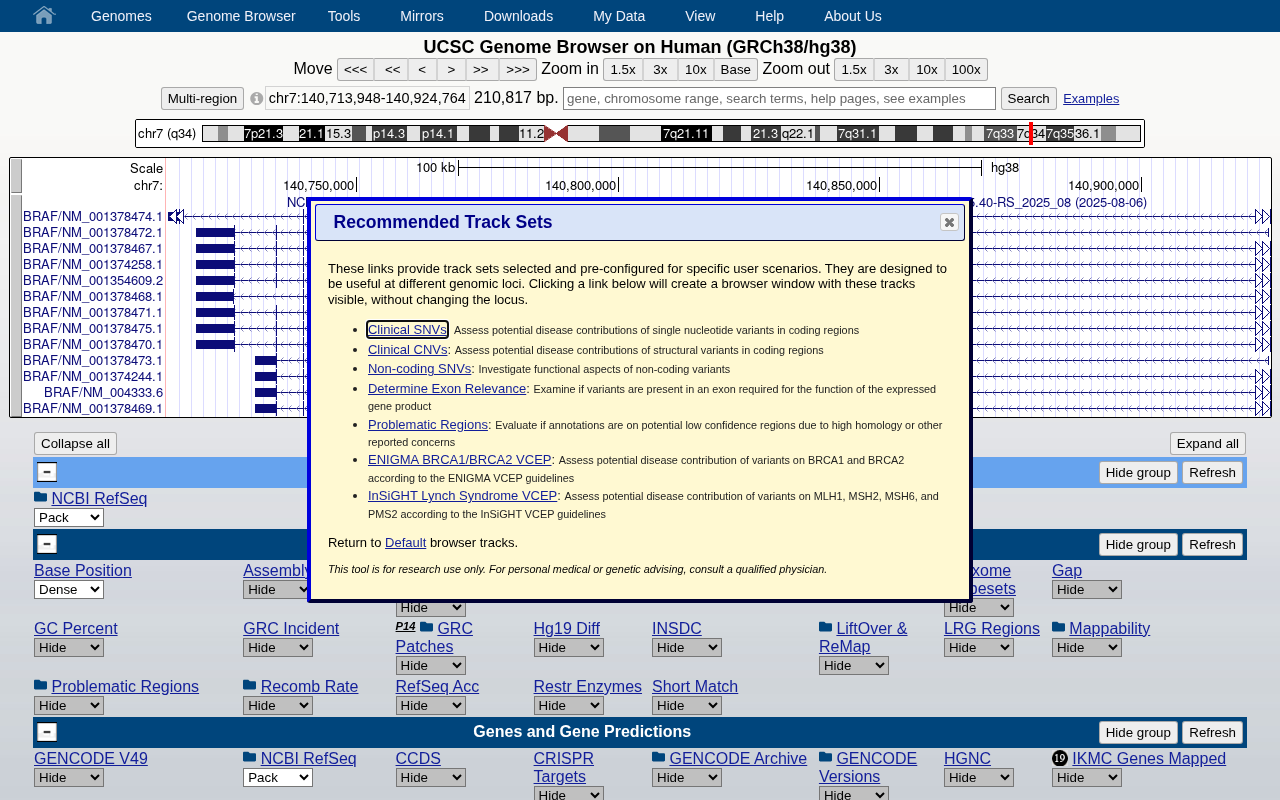Open the Clinical CNVs track set link
Image resolution: width=1280 pixels, height=800 pixels.
(408, 349)
